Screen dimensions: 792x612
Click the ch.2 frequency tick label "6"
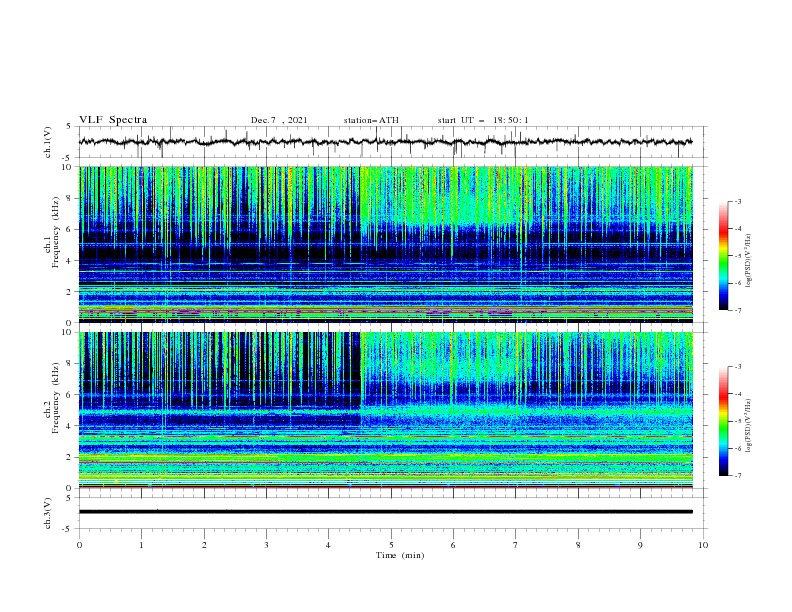coord(69,395)
